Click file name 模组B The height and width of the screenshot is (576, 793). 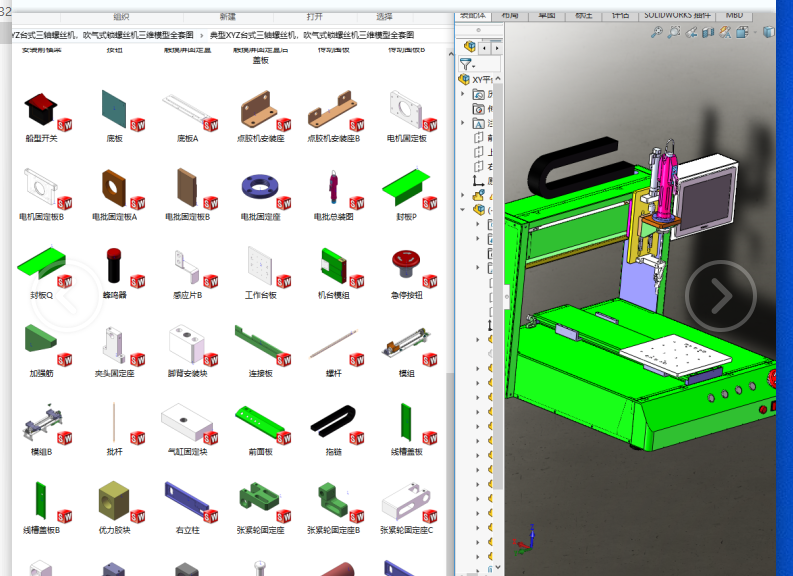click(41, 452)
